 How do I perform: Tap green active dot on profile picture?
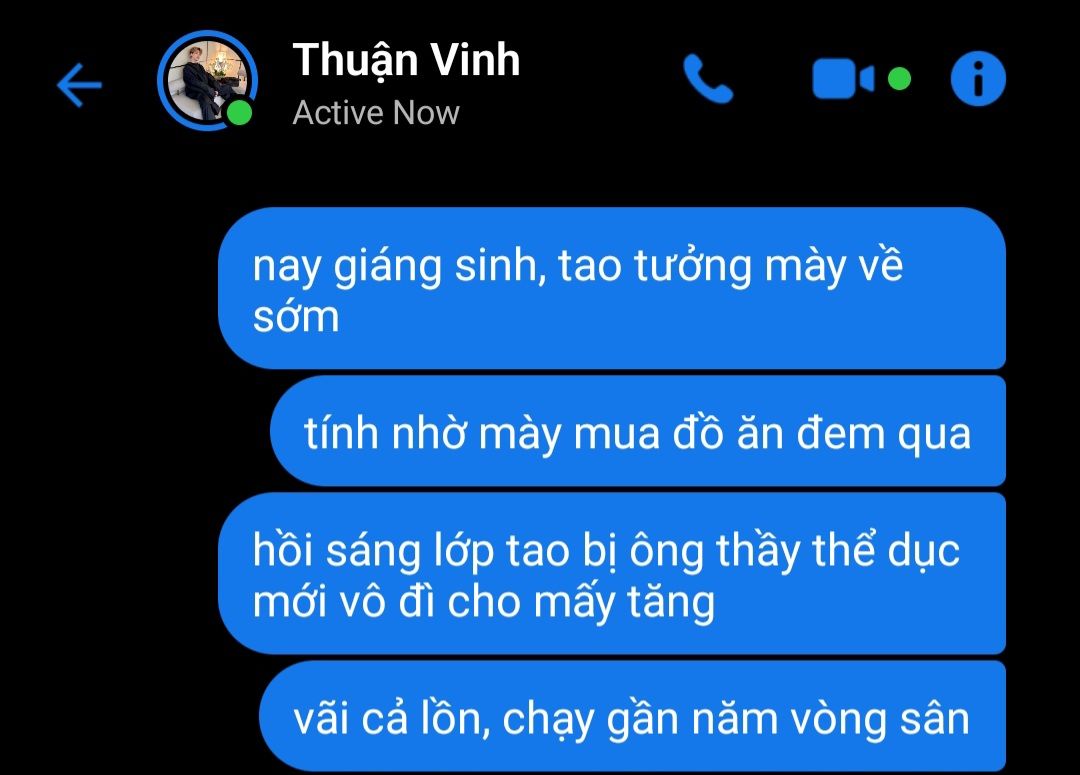pyautogui.click(x=239, y=113)
